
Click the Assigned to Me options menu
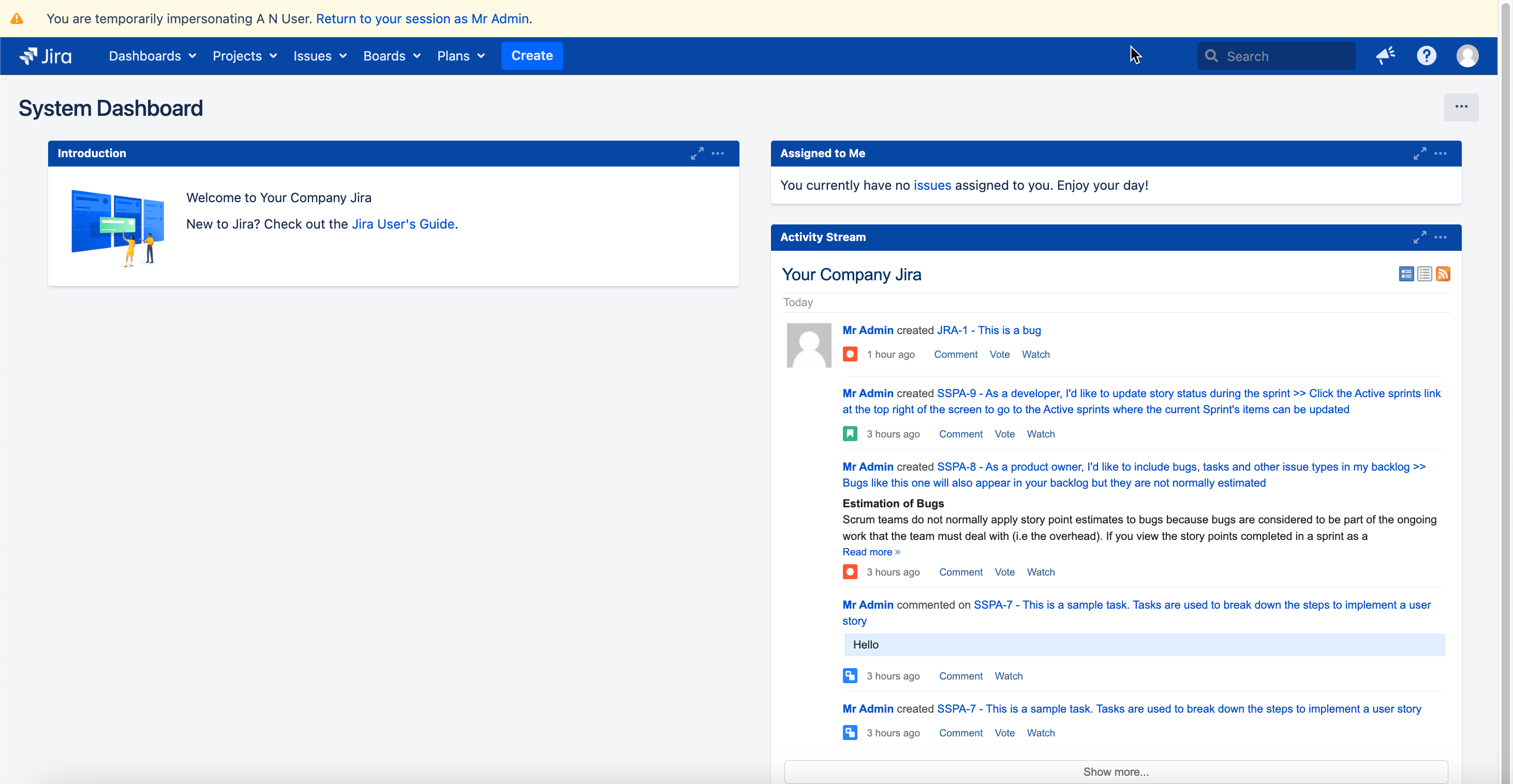(x=1440, y=153)
